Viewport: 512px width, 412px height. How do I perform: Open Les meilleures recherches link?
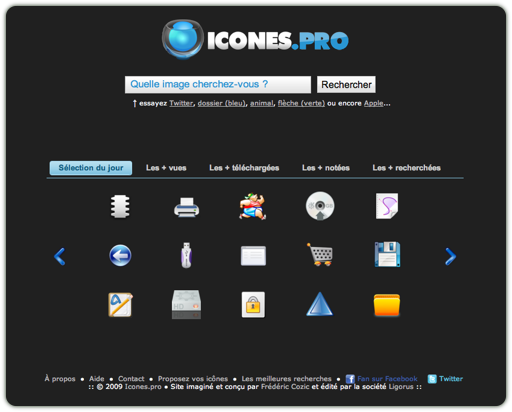(x=286, y=379)
